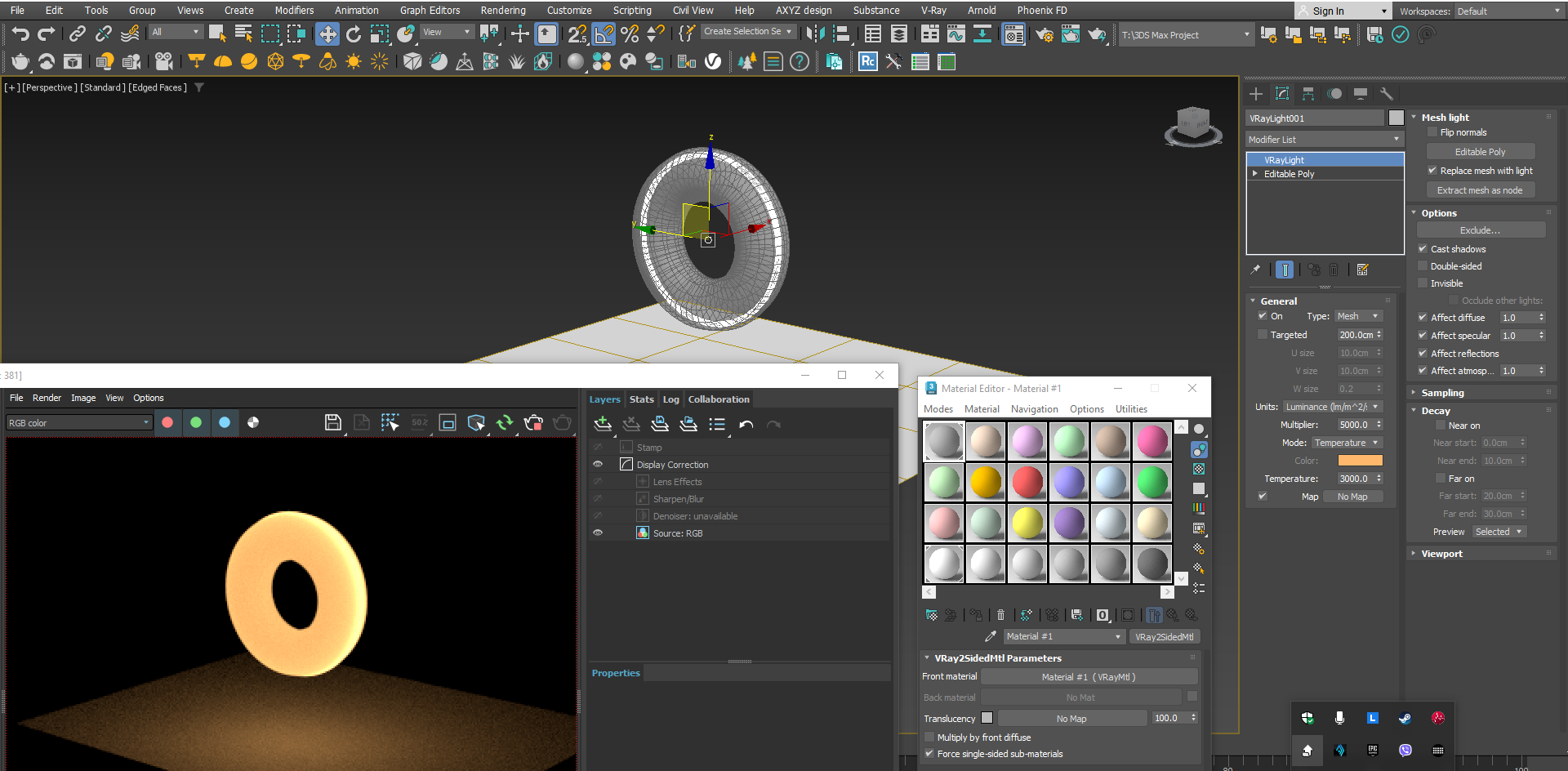Enable Multiply by front diffuse
Image resolution: width=1568 pixels, height=771 pixels.
pos(929,738)
